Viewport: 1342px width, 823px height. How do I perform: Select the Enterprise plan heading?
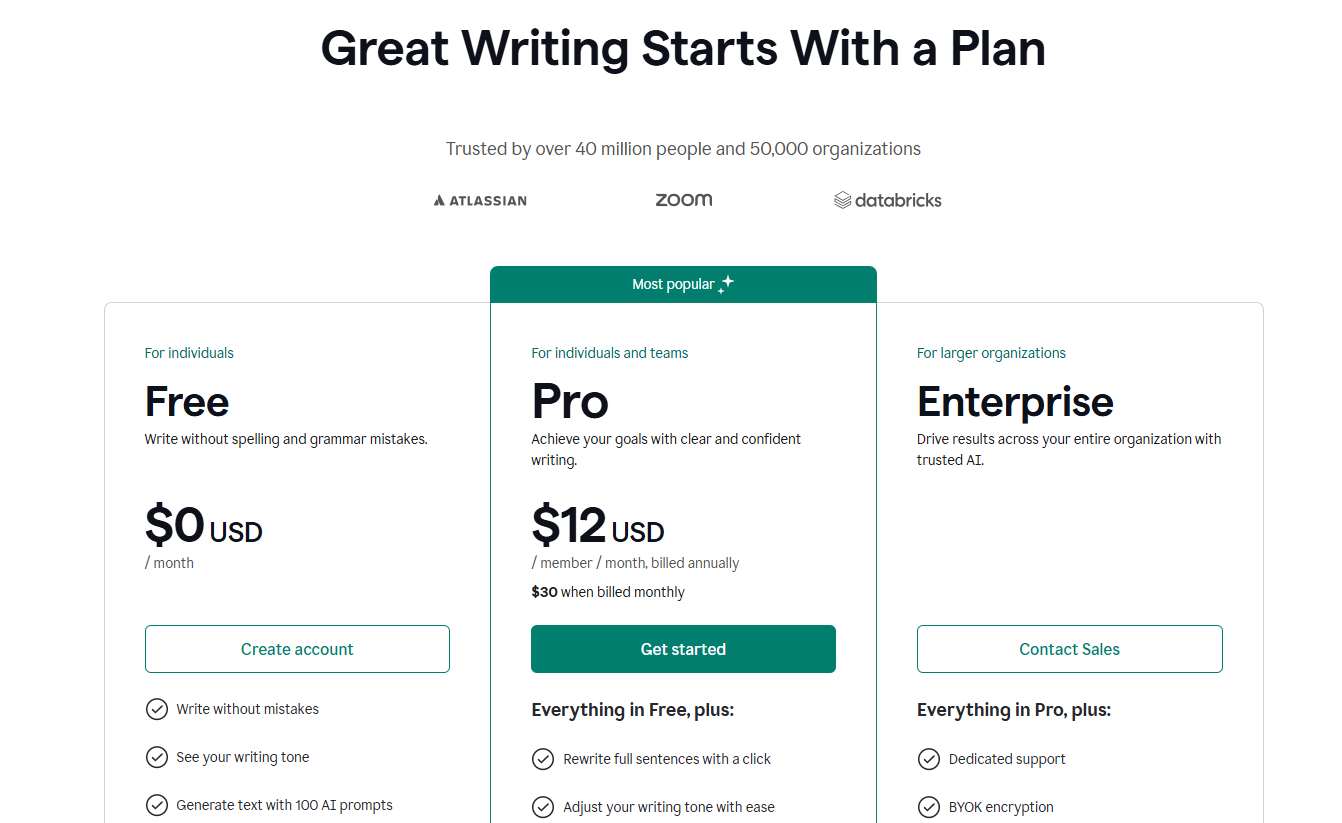[1015, 402]
